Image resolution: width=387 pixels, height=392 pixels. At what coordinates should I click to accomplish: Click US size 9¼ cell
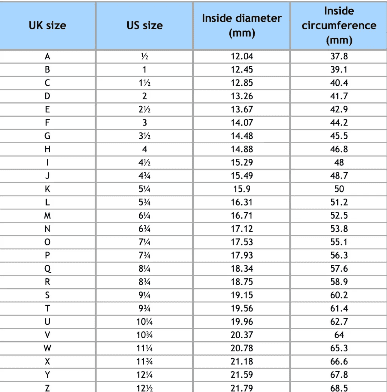tap(144, 295)
